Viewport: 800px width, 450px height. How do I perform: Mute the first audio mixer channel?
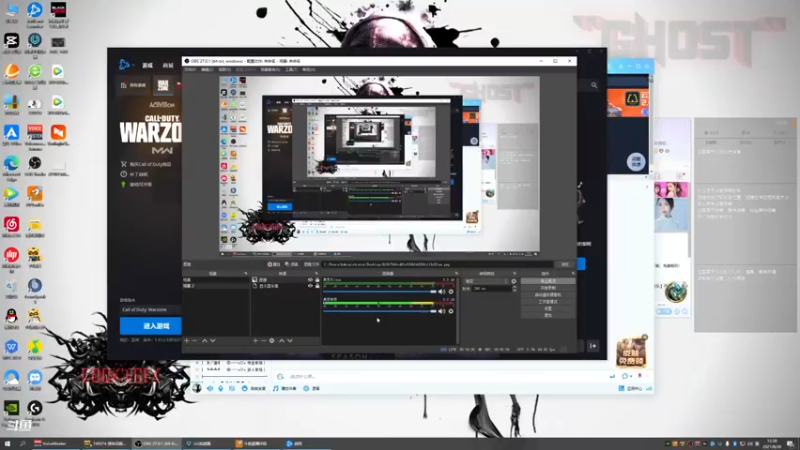point(442,292)
